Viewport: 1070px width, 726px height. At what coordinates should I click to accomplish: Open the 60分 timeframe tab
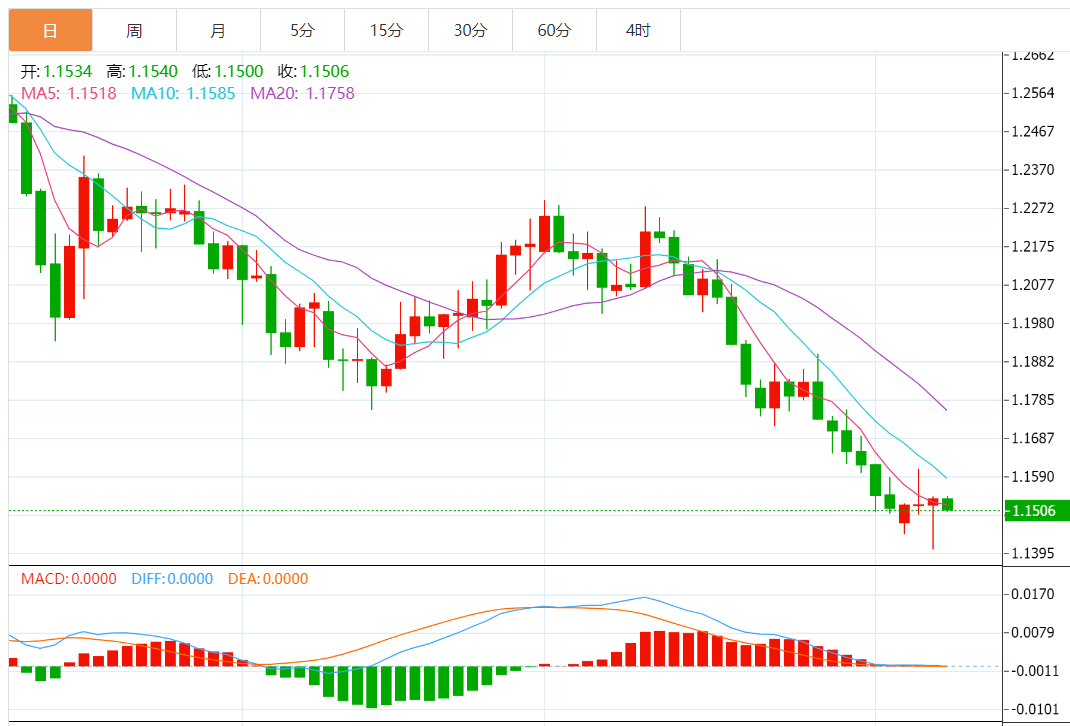pyautogui.click(x=554, y=30)
